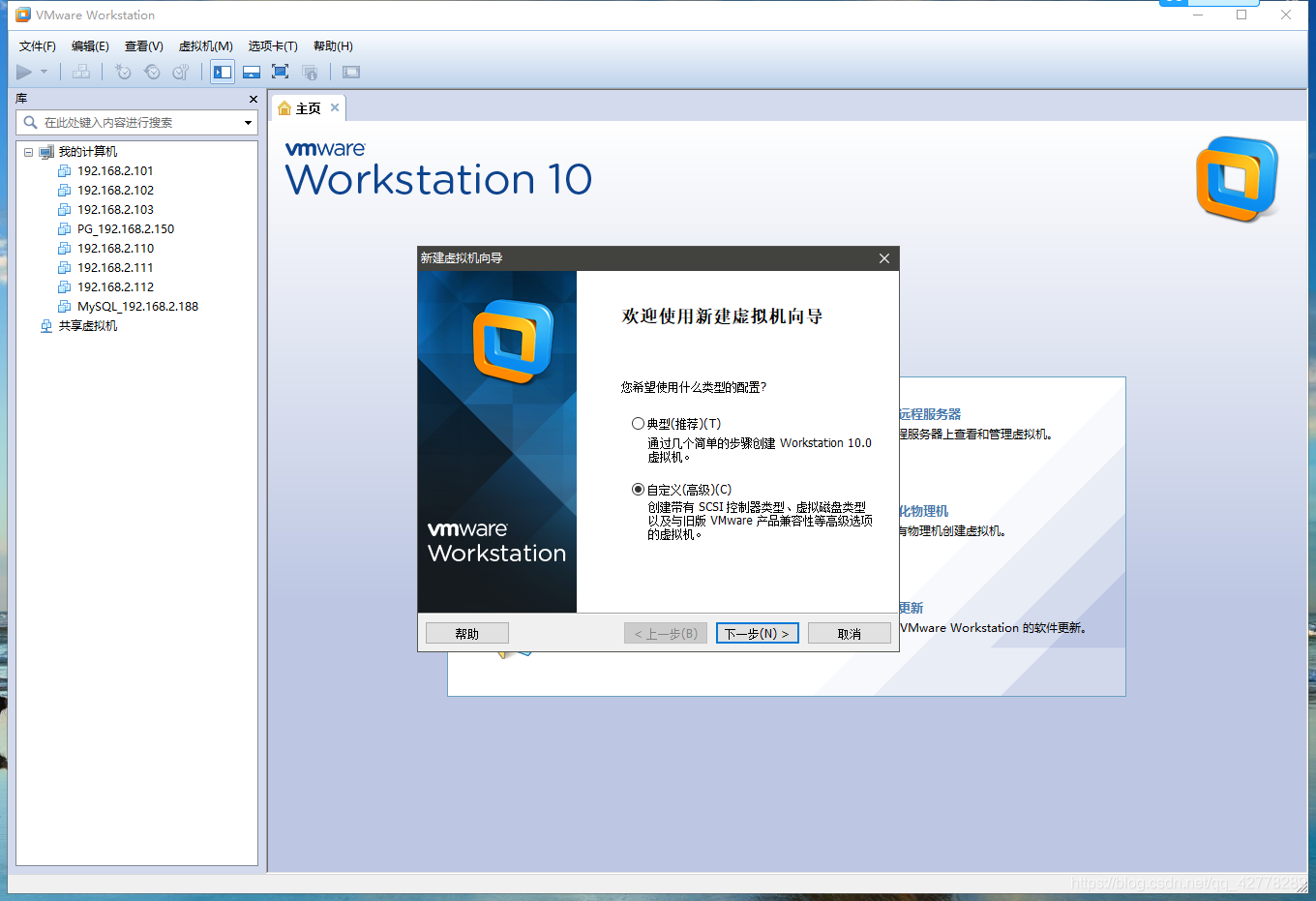Screen dimensions: 1316x901
Task: Collapse the 我的计算机 tree node
Action: tap(28, 152)
